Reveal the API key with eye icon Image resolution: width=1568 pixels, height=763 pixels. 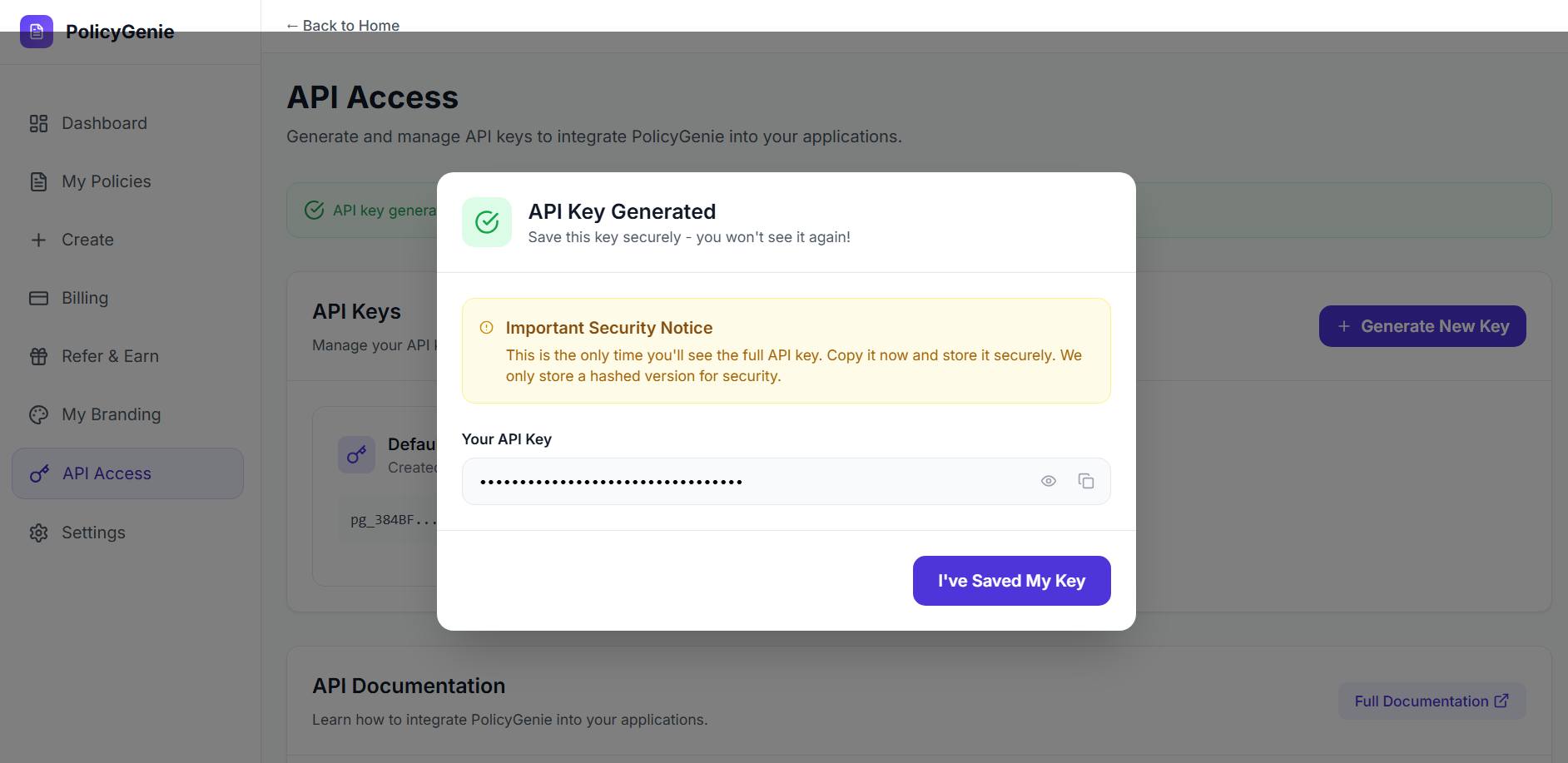pos(1049,481)
